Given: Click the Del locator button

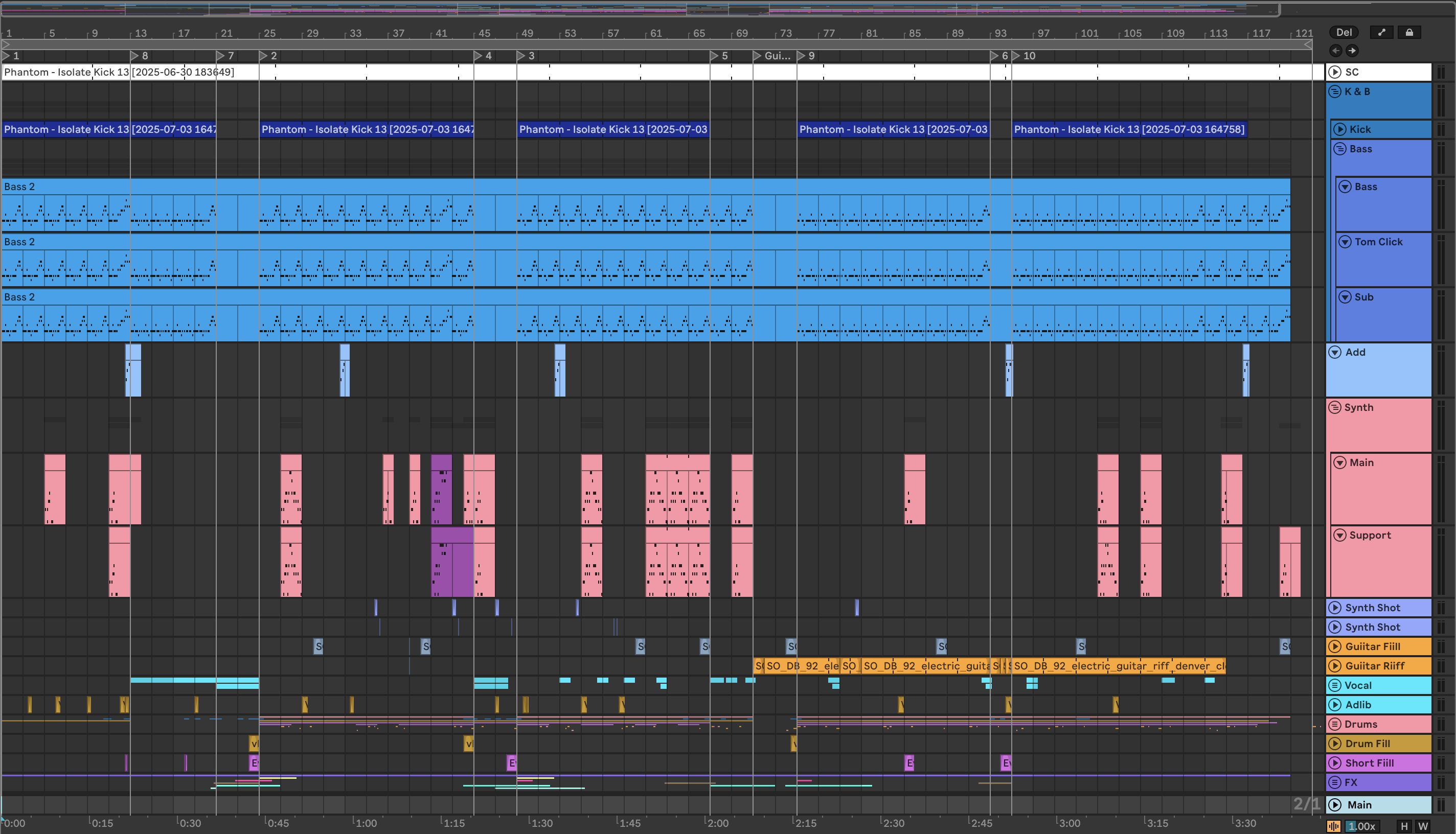Looking at the screenshot, I should [x=1344, y=33].
